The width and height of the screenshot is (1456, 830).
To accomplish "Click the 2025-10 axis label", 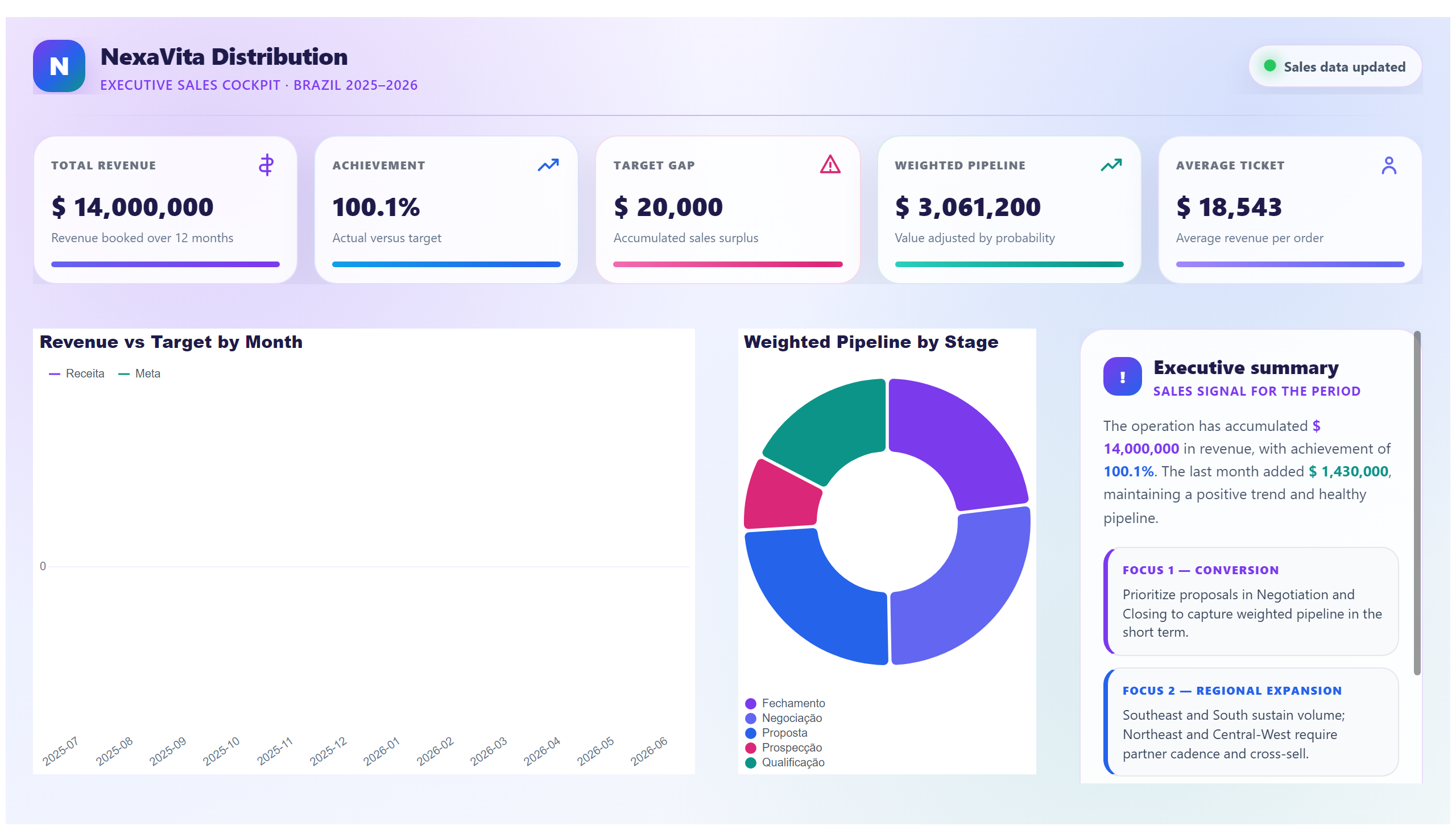I will tap(221, 752).
